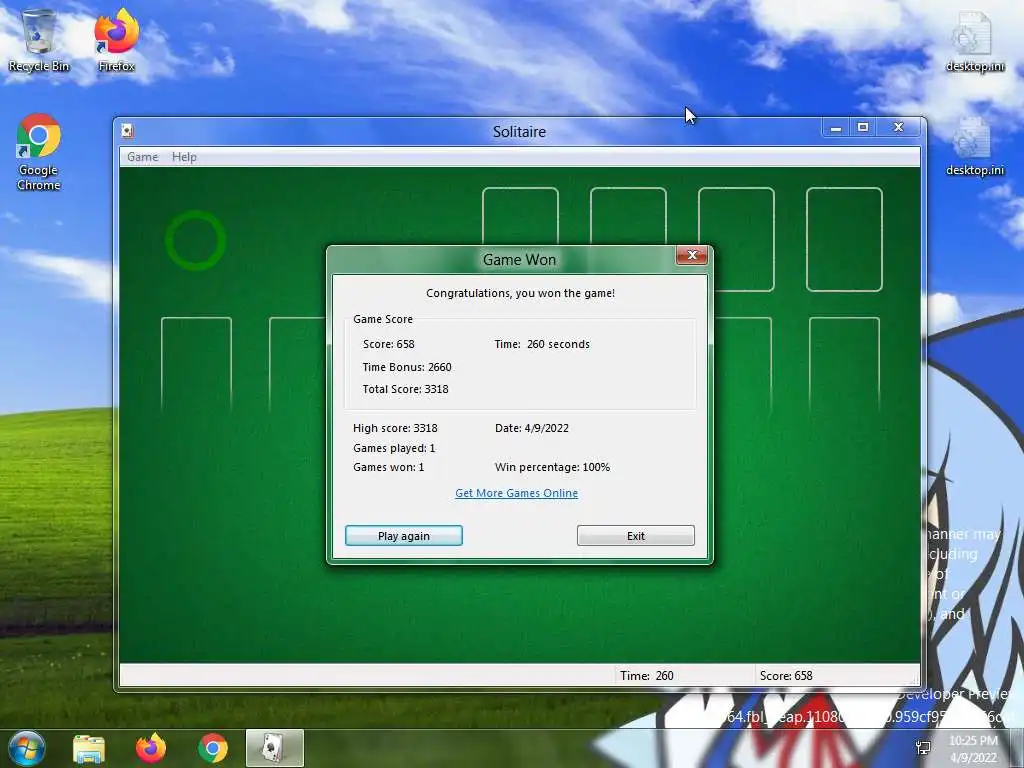Open File Explorer from the taskbar

(x=89, y=748)
